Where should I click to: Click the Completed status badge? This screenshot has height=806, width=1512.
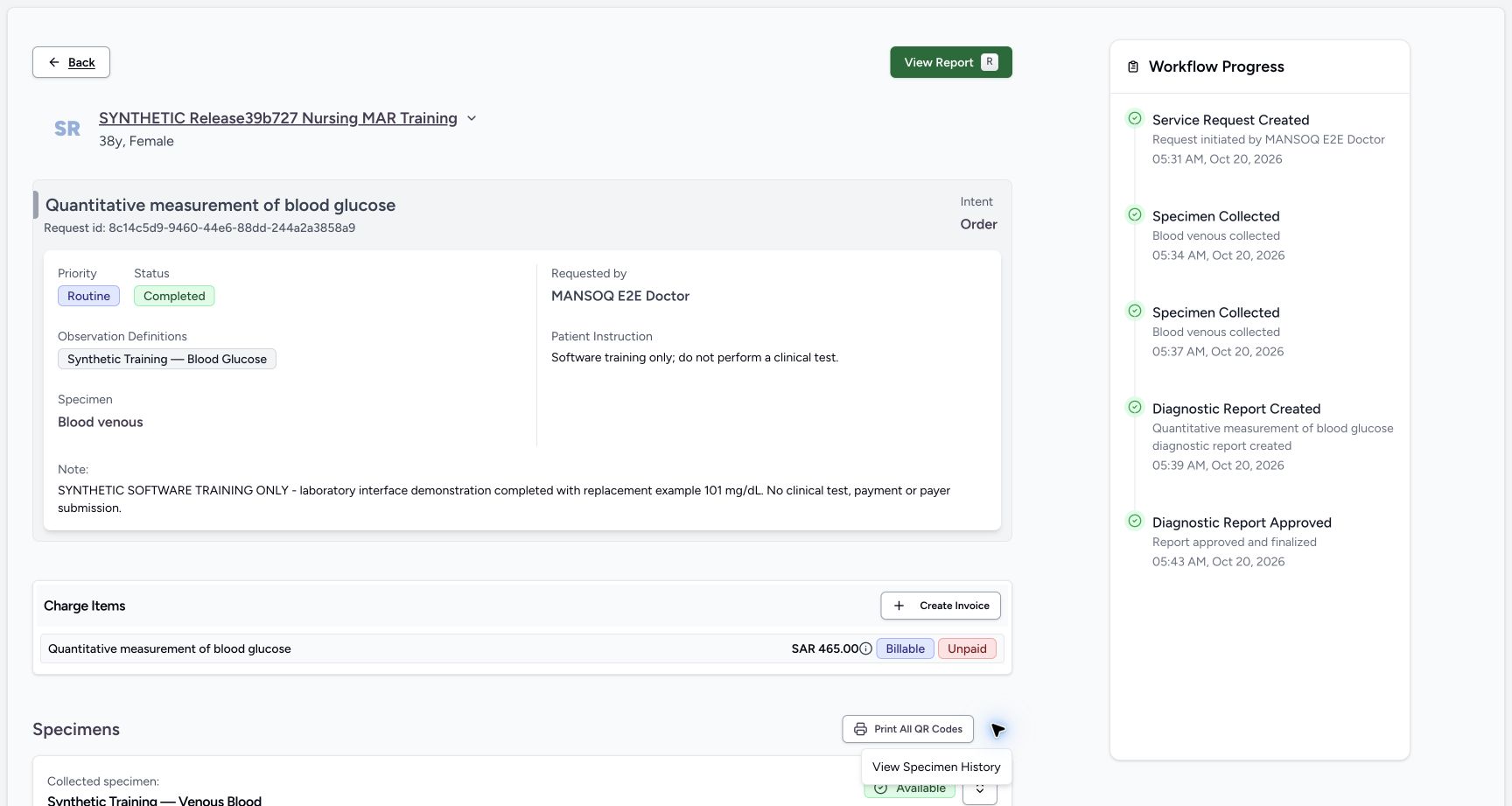tap(174, 296)
